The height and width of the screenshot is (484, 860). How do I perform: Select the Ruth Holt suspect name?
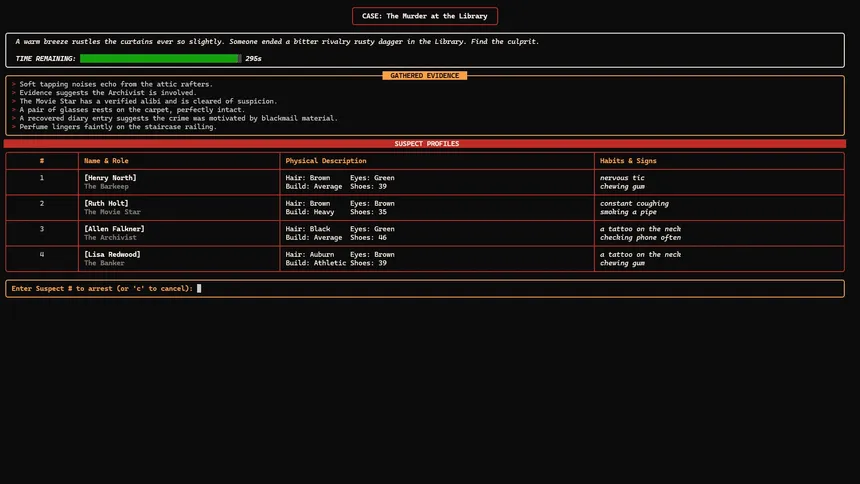[x=108, y=204]
